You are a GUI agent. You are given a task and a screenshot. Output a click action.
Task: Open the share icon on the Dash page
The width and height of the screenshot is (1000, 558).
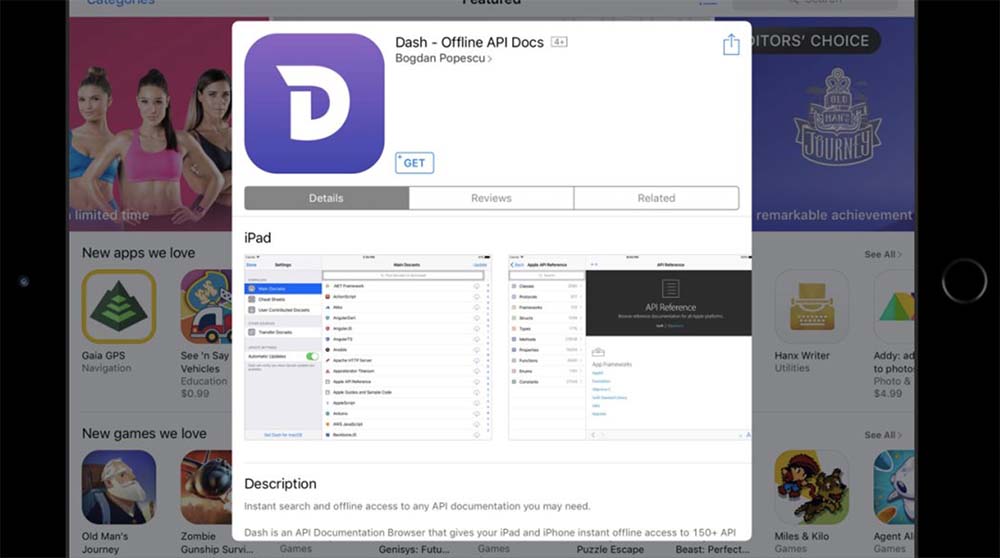pos(731,45)
